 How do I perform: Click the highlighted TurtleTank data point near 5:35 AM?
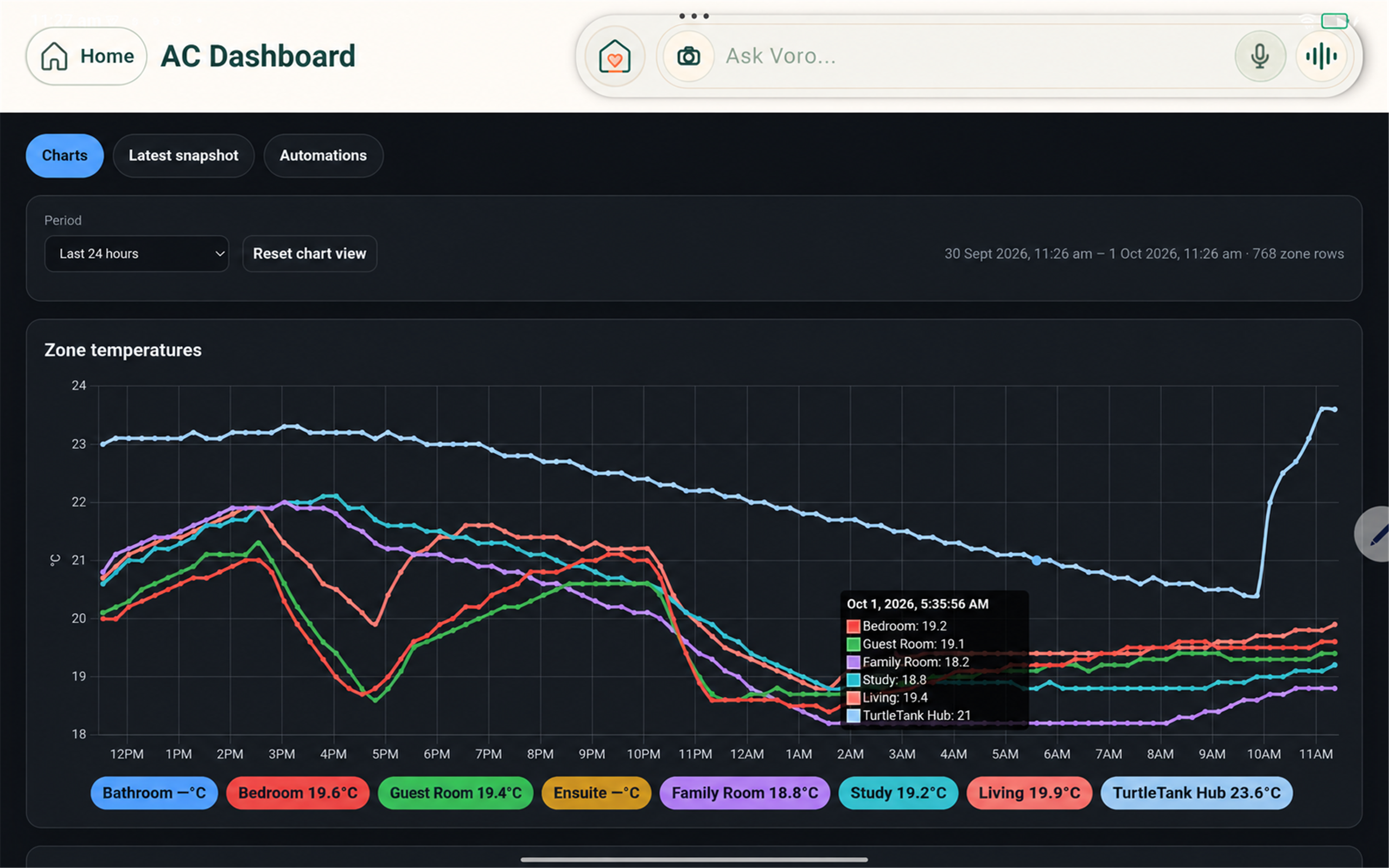(x=1036, y=560)
